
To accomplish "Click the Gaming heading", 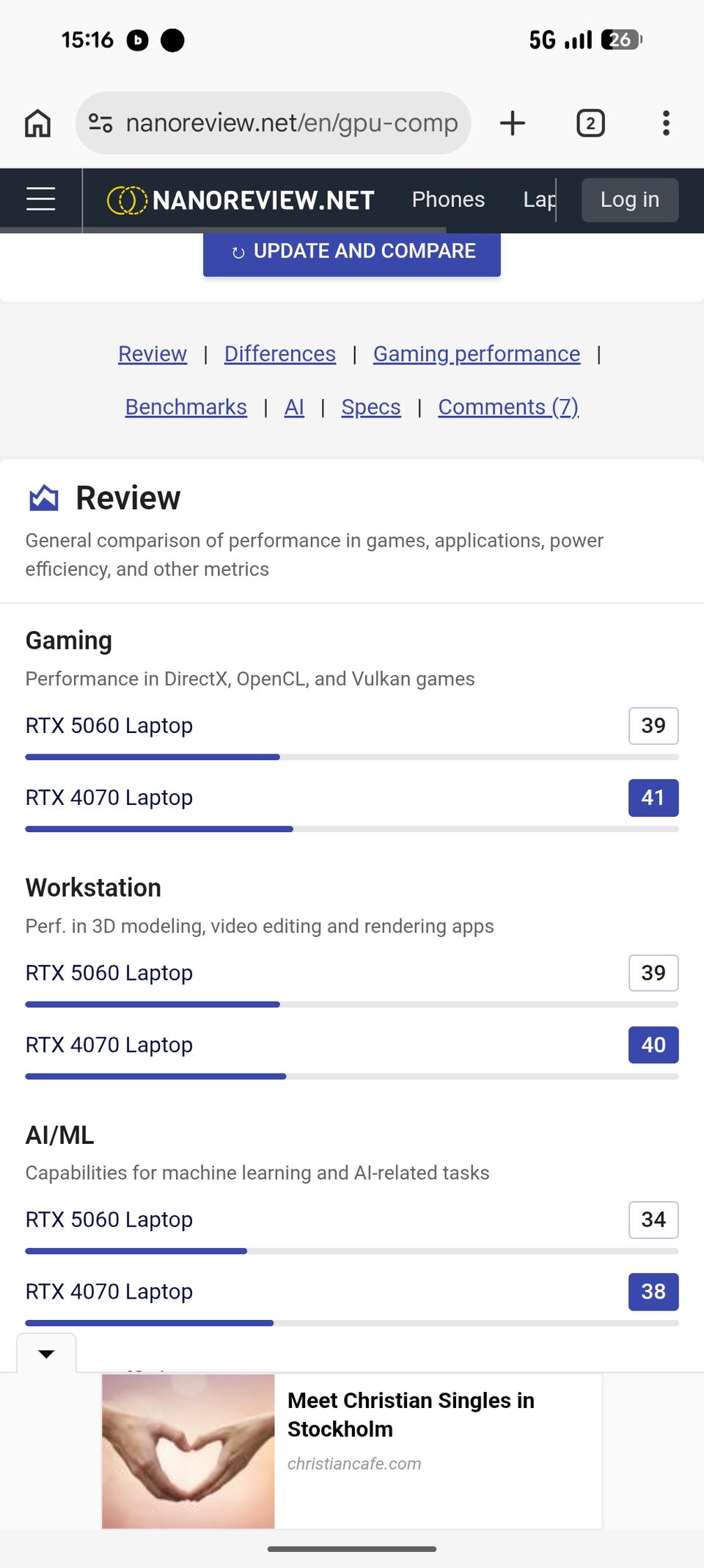I will pyautogui.click(x=69, y=641).
